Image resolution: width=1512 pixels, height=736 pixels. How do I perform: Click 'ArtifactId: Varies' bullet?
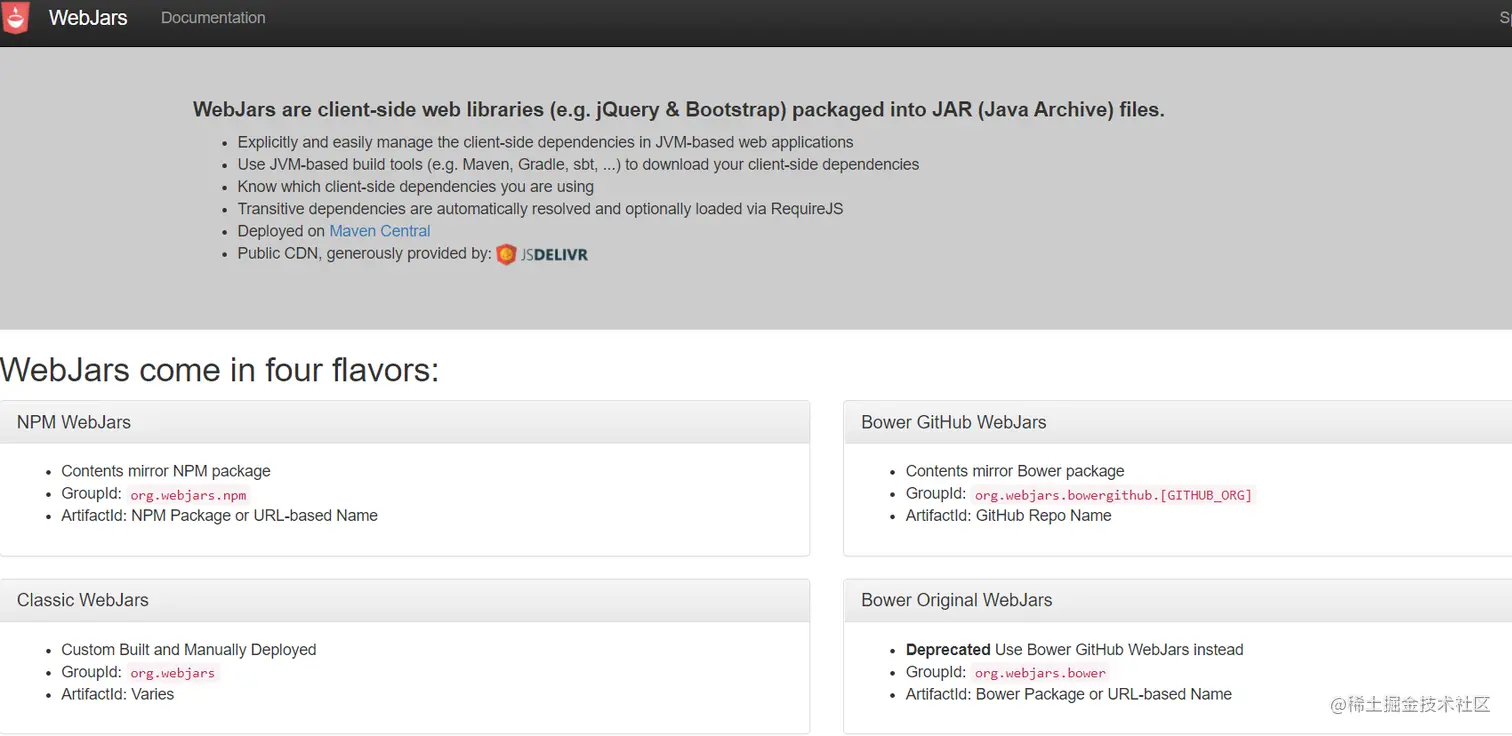pyautogui.click(x=118, y=694)
